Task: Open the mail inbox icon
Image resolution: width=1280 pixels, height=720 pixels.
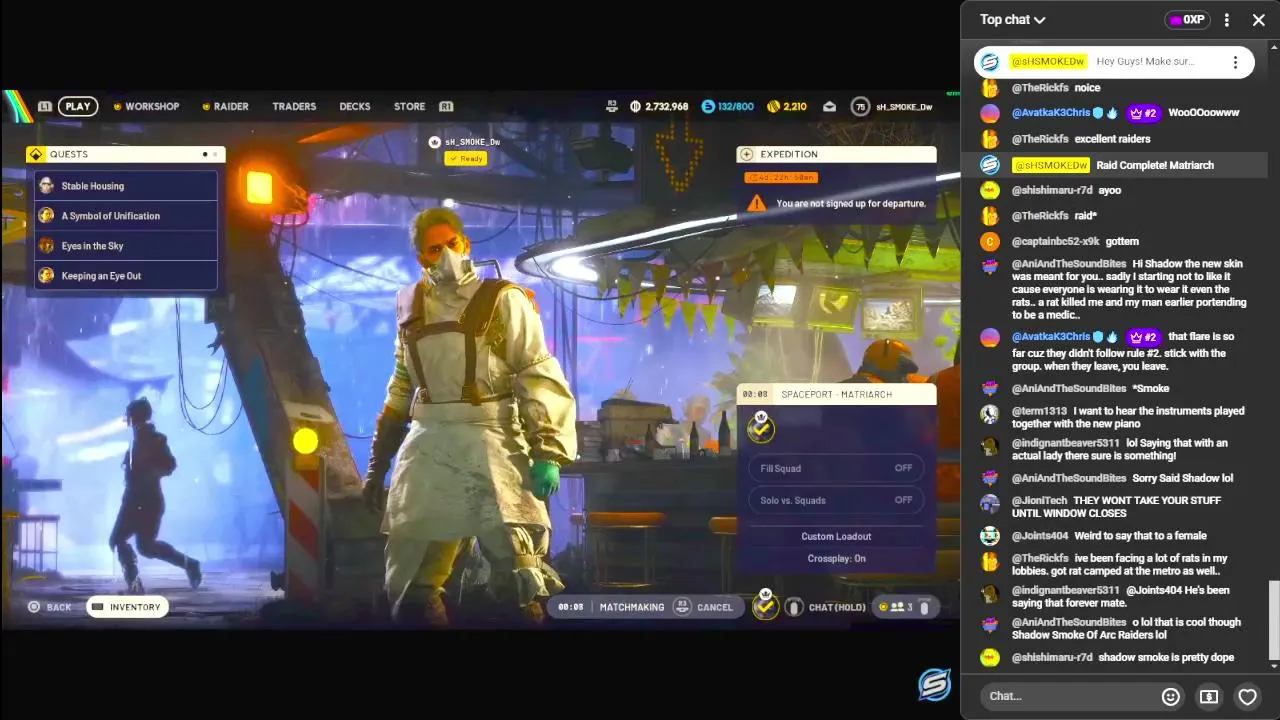Action: (830, 106)
